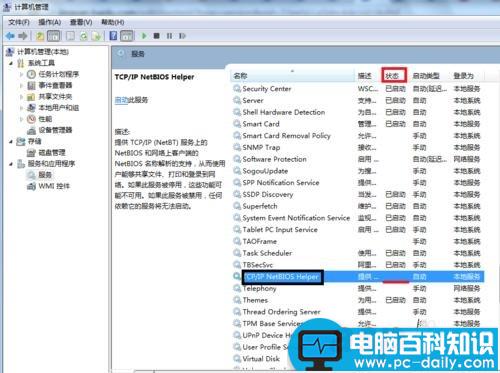Viewport: 500px width, 373px height.
Task: Expand the 共享文件夹 node
Action: pos(22,97)
